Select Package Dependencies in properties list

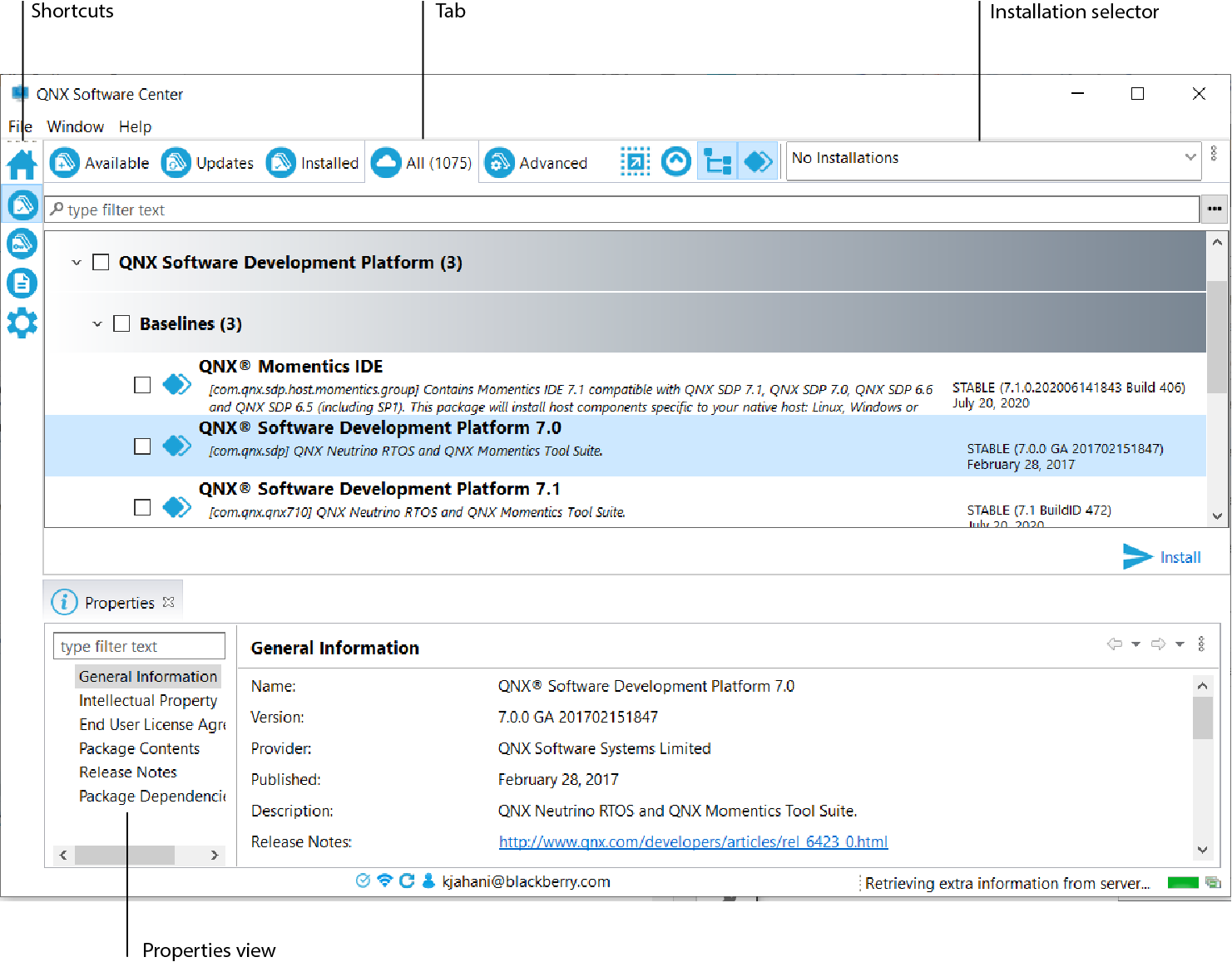(152, 796)
